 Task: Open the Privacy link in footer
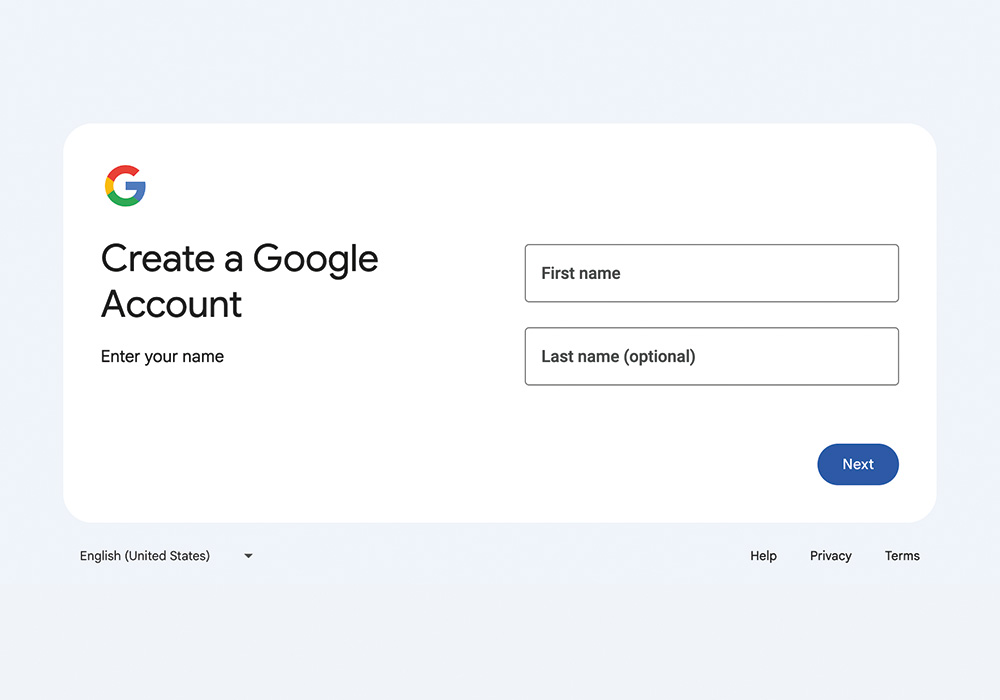[830, 556]
